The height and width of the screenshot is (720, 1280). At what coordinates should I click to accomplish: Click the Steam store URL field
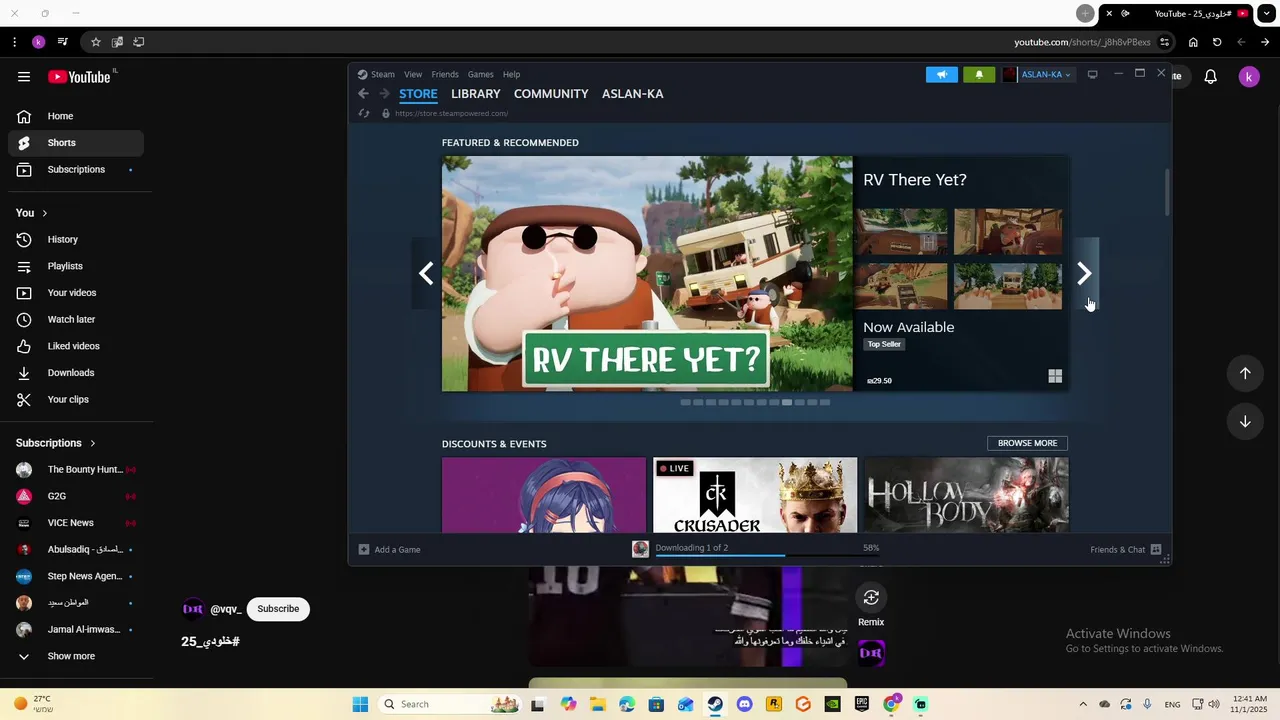pyautogui.click(x=451, y=114)
